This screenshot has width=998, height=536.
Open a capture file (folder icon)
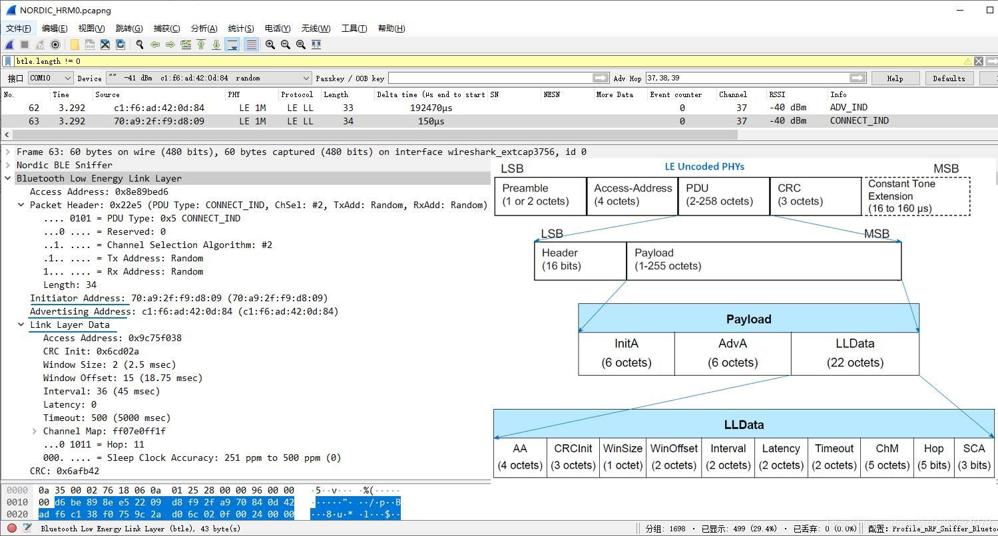tap(74, 45)
